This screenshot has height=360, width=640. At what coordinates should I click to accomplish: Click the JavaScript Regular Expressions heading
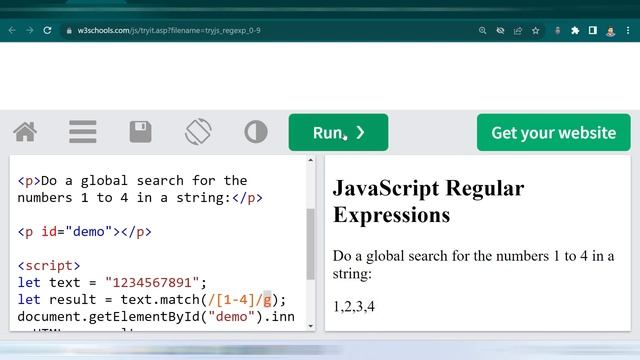coord(429,201)
